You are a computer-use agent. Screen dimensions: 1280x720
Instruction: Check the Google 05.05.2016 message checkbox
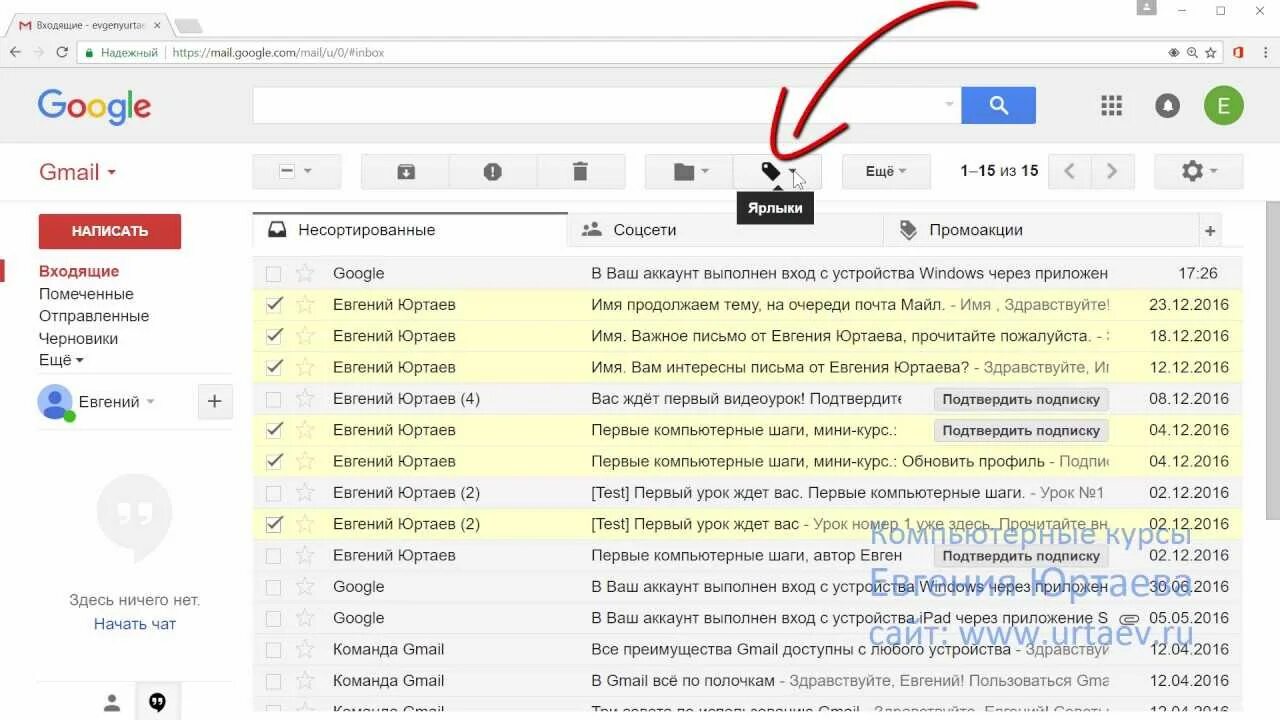click(x=274, y=618)
